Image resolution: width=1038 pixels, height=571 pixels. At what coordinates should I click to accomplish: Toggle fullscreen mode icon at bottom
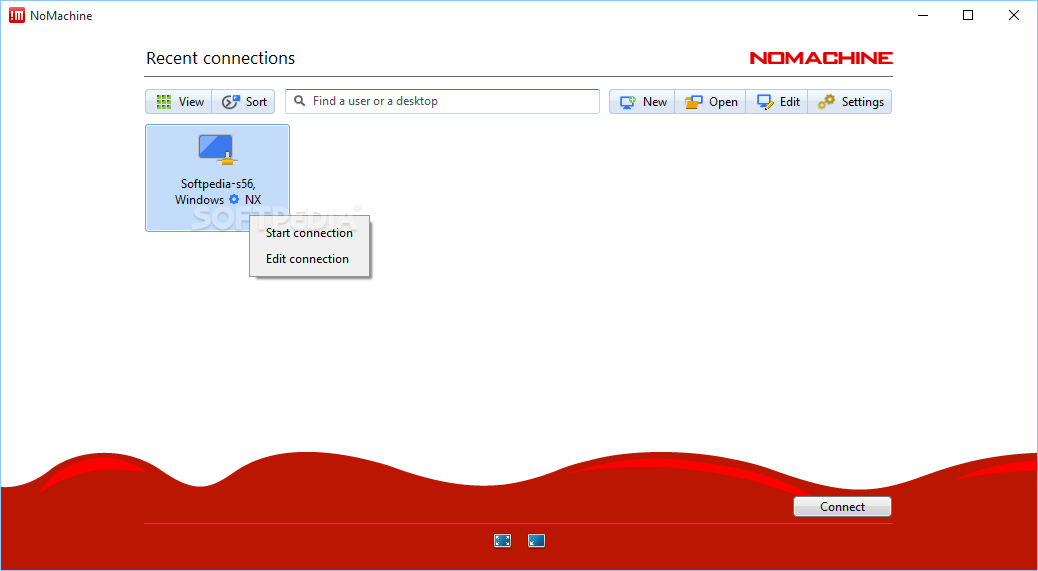pyautogui.click(x=502, y=541)
